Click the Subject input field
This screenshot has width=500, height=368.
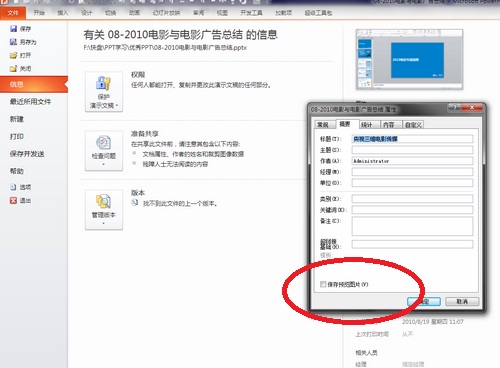[x=412, y=150]
